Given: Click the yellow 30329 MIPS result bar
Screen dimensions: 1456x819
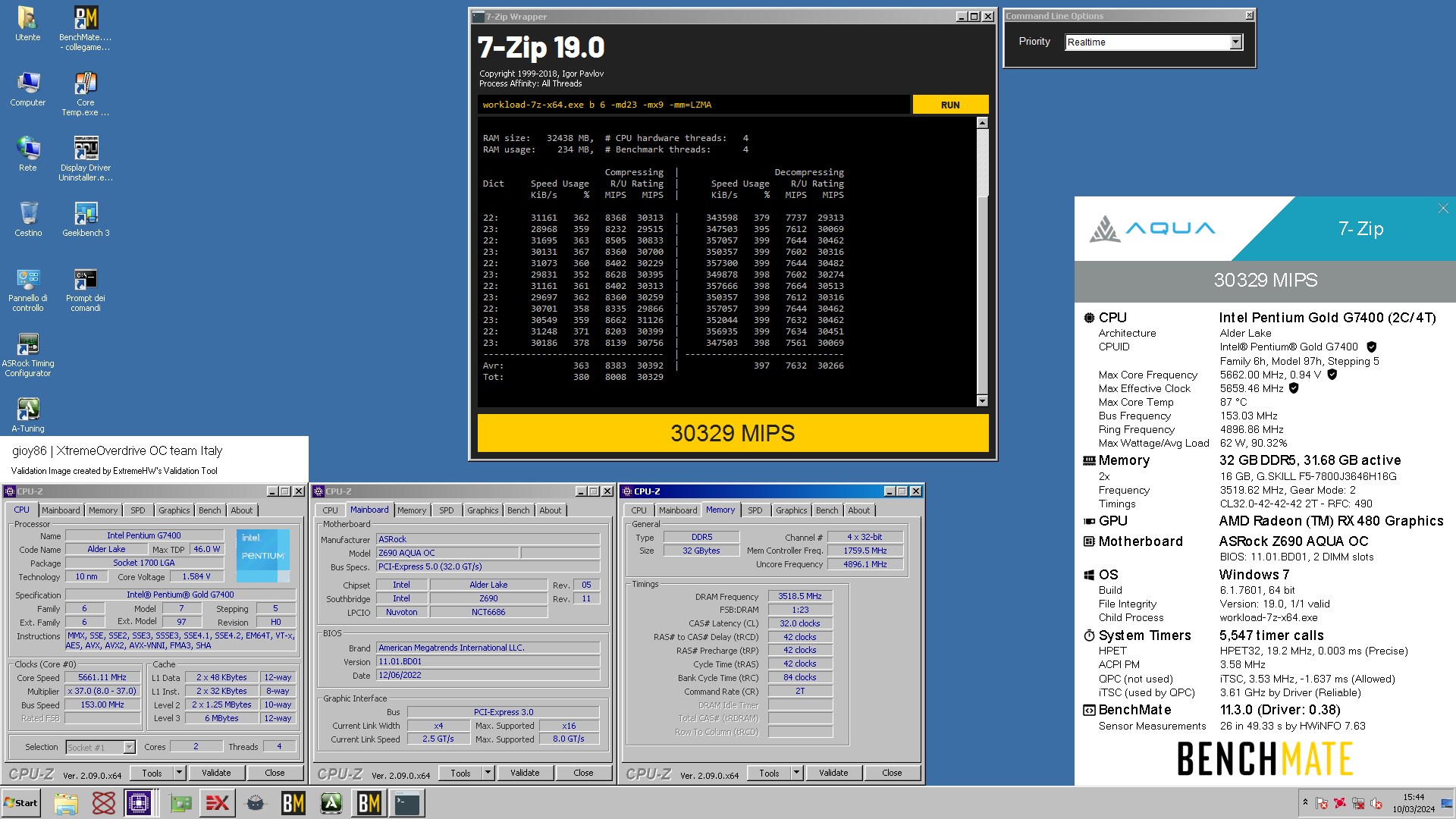Looking at the screenshot, I should click(x=733, y=433).
